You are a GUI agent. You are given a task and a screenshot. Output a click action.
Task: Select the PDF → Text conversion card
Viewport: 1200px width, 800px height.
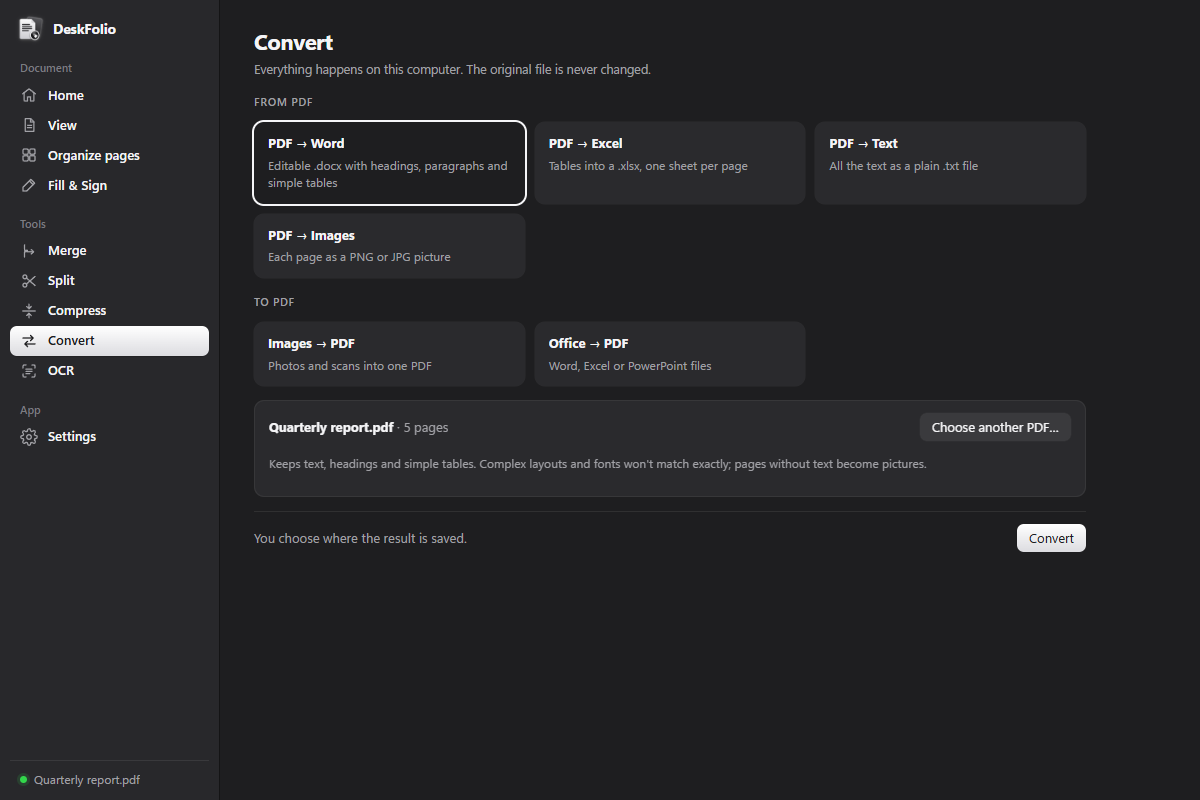950,163
